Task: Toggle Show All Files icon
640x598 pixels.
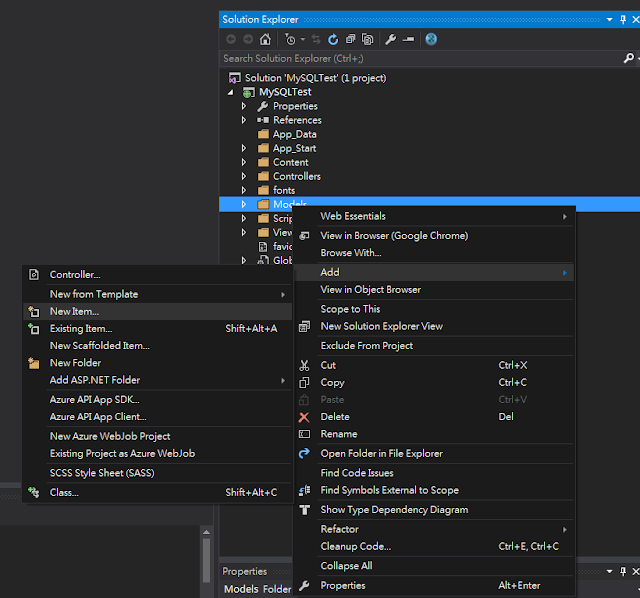Action: point(367,39)
